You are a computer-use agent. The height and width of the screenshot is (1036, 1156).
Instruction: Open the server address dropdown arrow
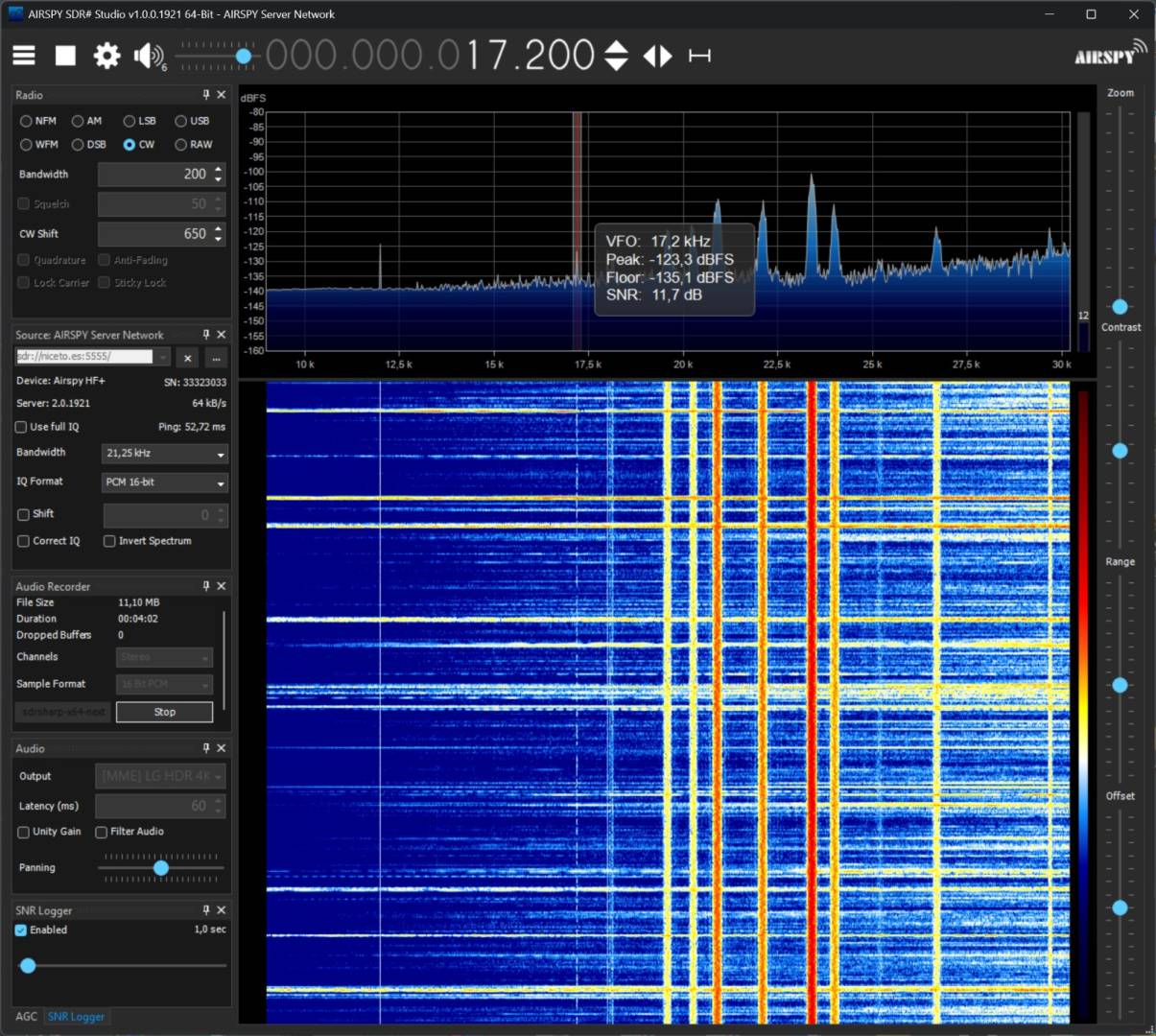point(163,358)
